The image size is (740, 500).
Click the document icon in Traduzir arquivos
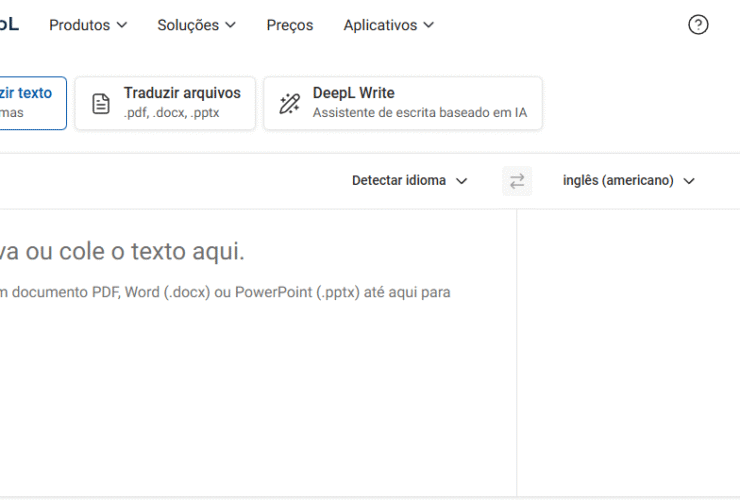(101, 103)
